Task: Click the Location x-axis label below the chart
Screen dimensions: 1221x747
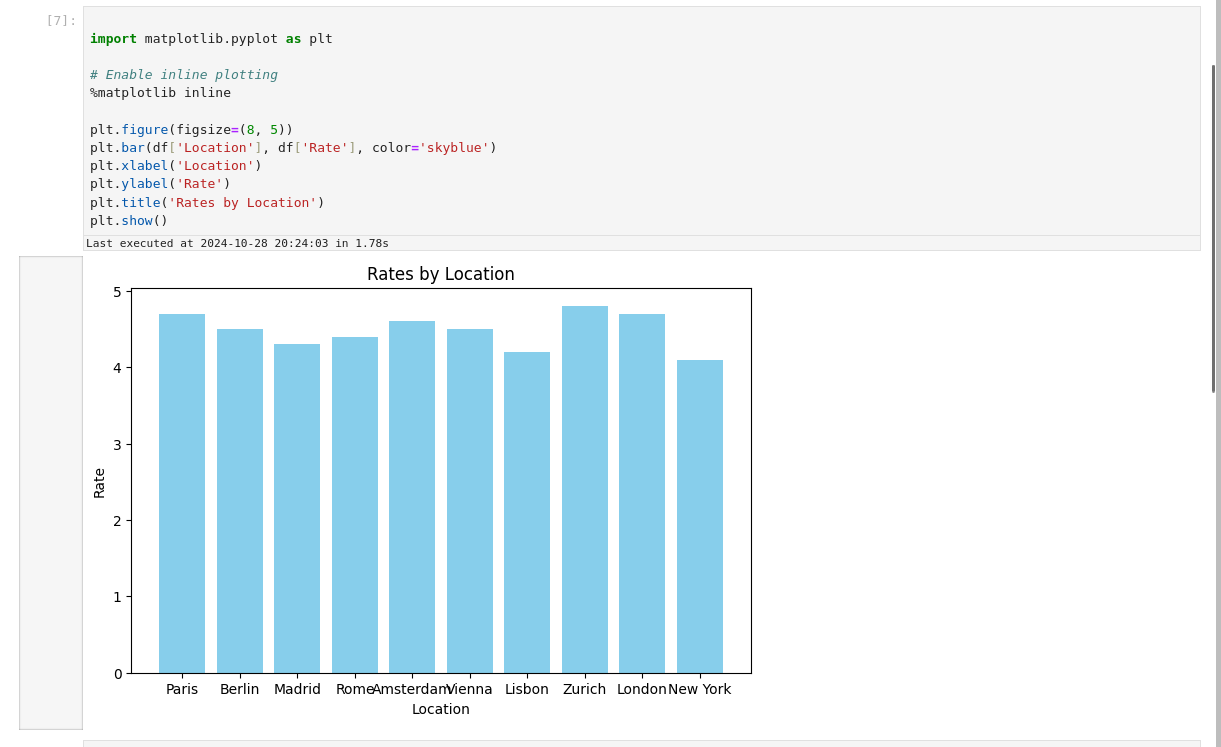Action: click(x=440, y=710)
